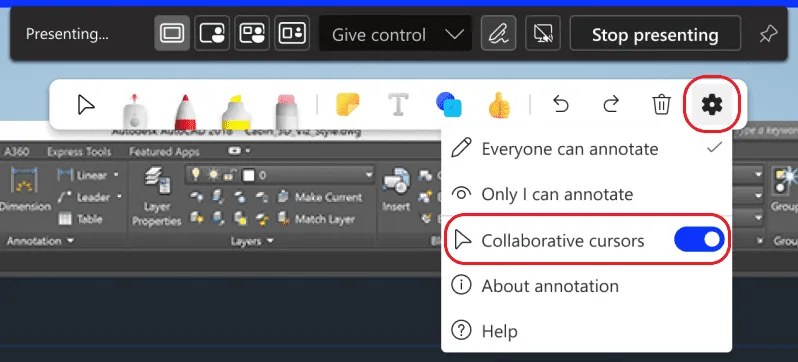Choose Only I can annotate

point(586,194)
